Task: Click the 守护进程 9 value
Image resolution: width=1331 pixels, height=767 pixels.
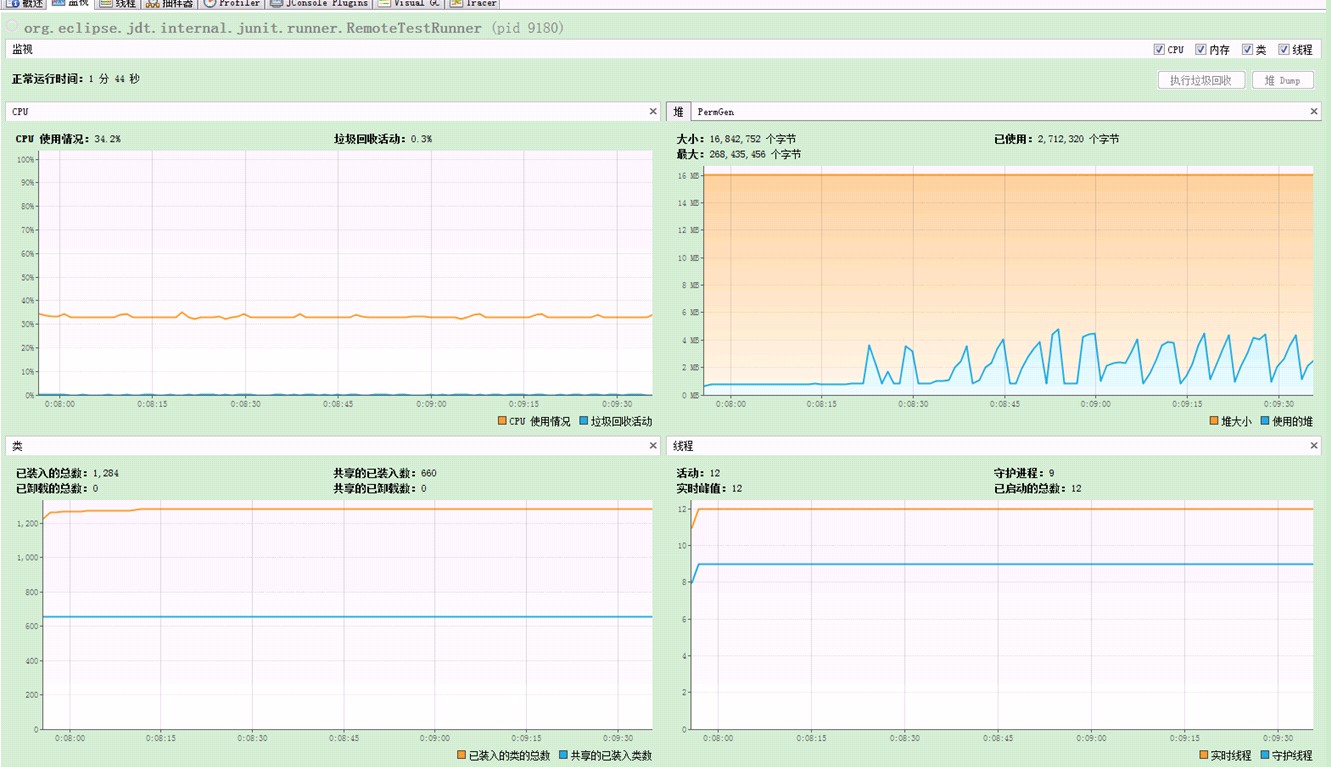Action: coord(1051,473)
